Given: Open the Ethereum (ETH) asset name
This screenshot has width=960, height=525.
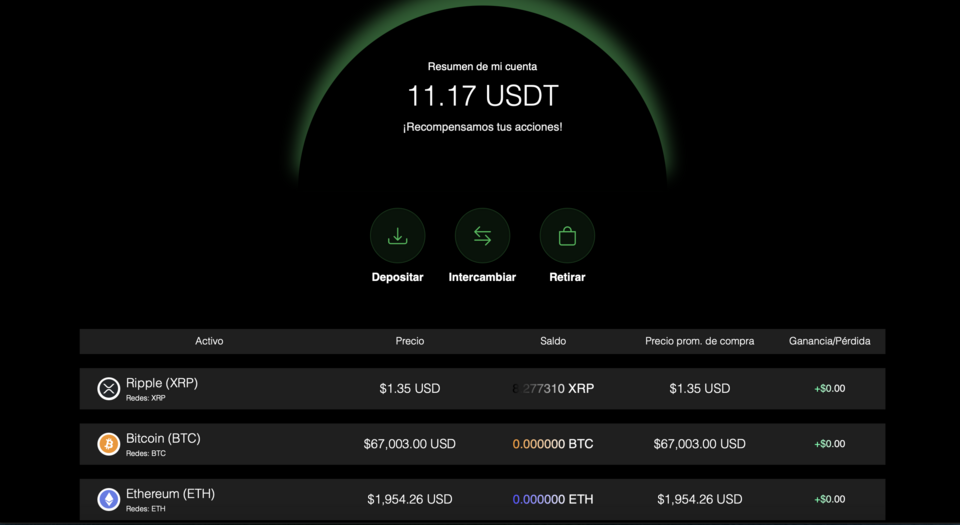Looking at the screenshot, I should click(170, 493).
